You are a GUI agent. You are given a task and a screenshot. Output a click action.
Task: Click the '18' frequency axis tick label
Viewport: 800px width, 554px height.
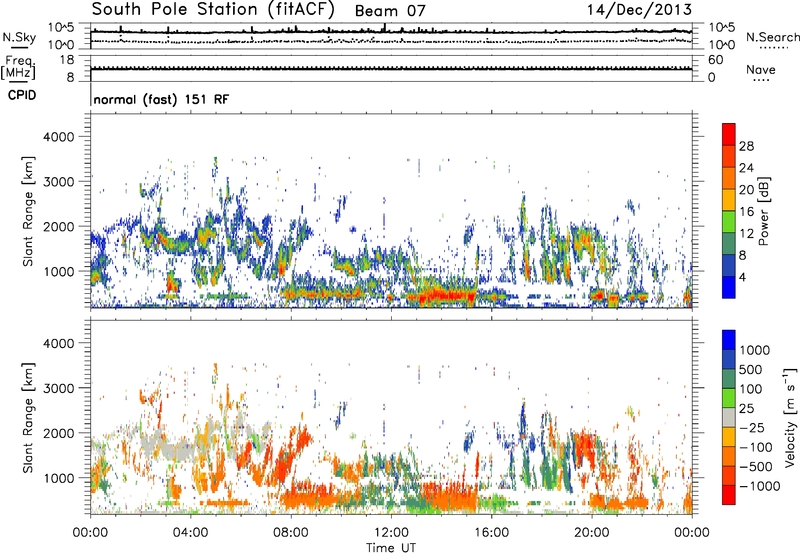click(66, 60)
